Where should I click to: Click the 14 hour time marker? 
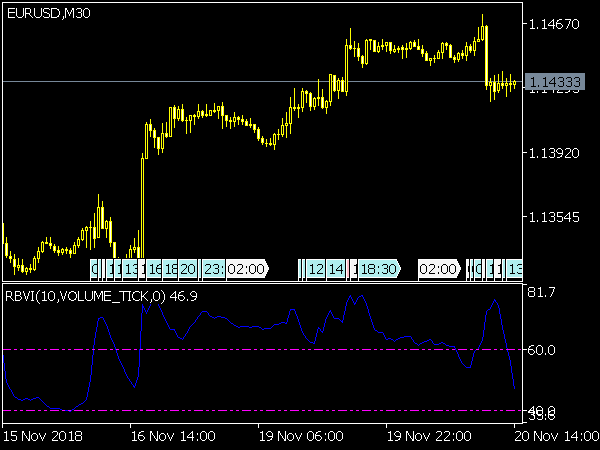(x=336, y=269)
